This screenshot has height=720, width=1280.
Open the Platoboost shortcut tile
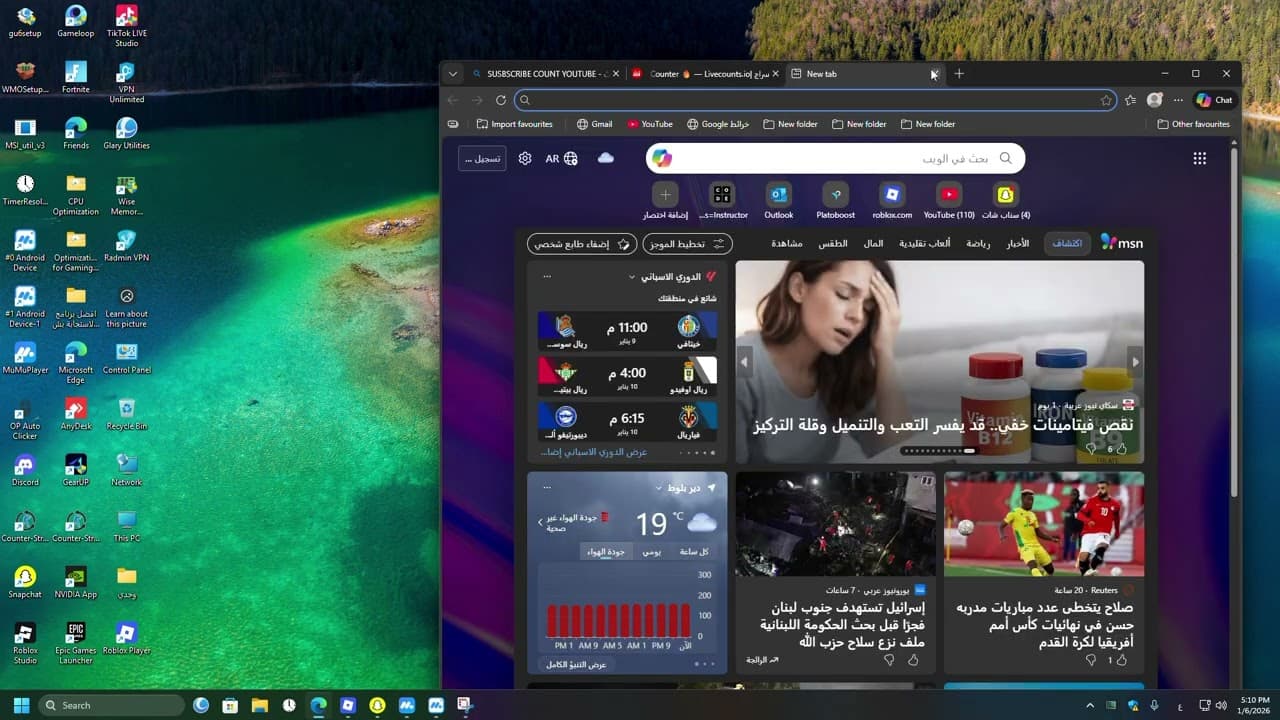click(x=836, y=200)
